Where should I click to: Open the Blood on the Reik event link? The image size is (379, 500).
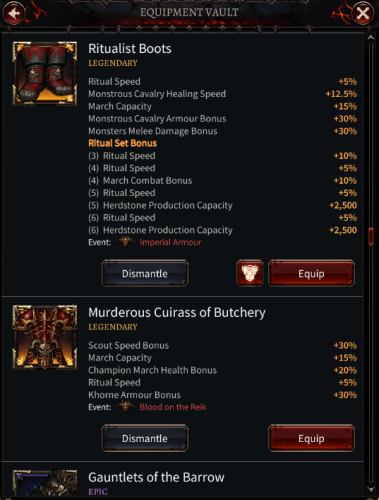[x=173, y=407]
